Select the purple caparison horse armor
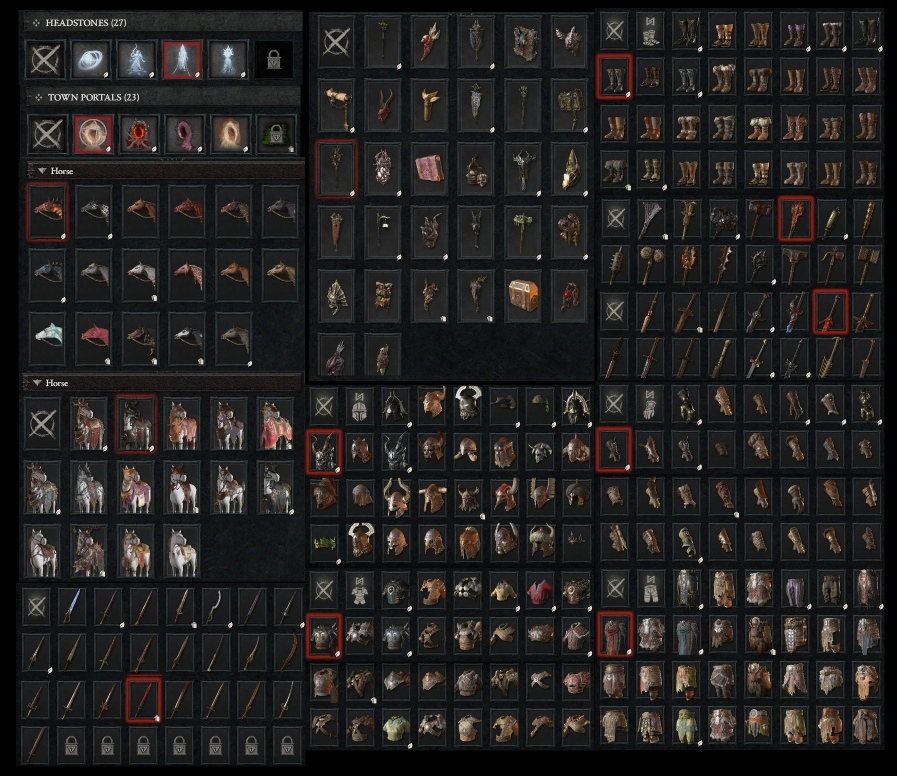This screenshot has width=897, height=776. tap(136, 488)
